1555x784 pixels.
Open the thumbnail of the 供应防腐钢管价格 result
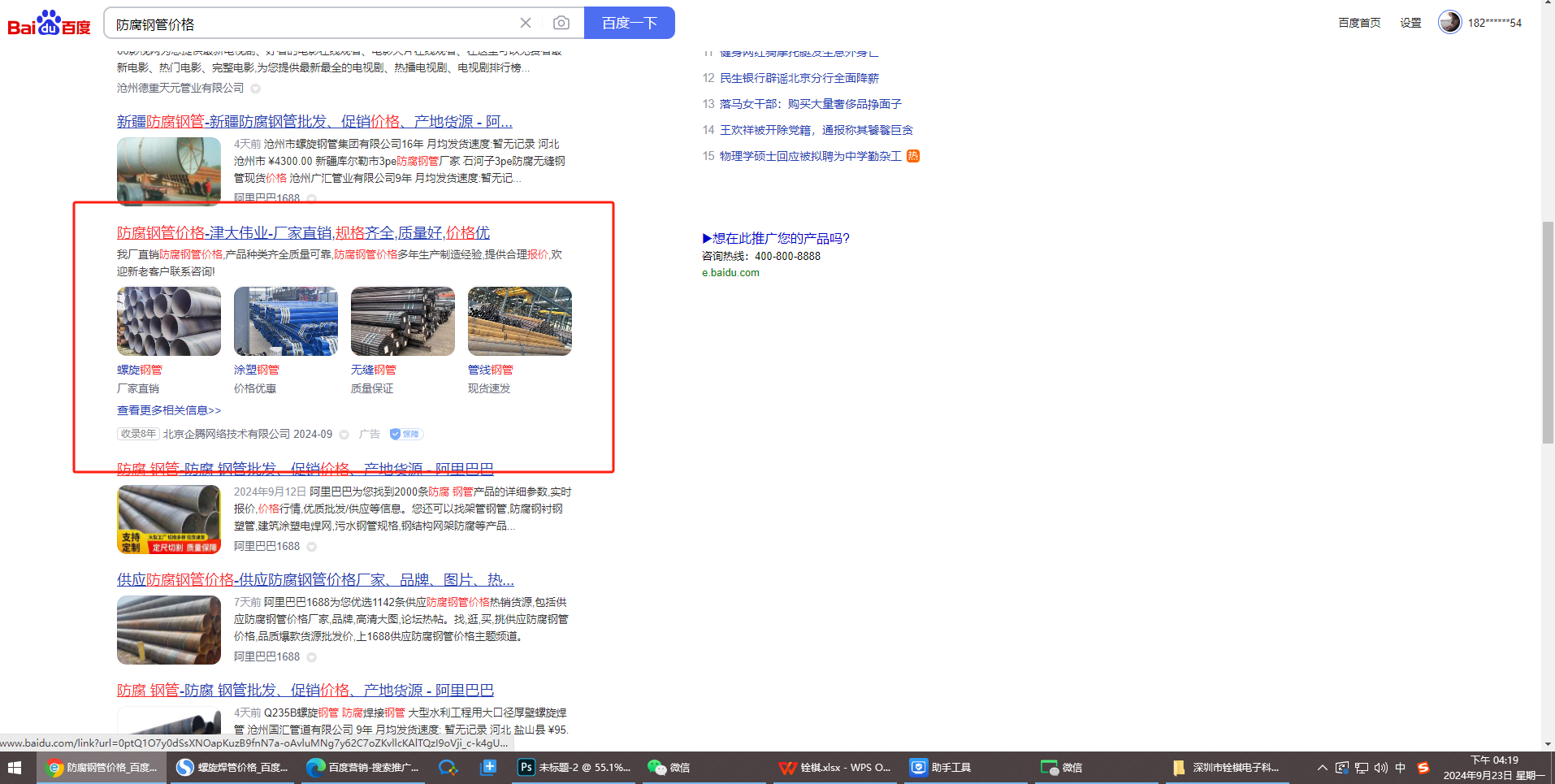(x=169, y=630)
